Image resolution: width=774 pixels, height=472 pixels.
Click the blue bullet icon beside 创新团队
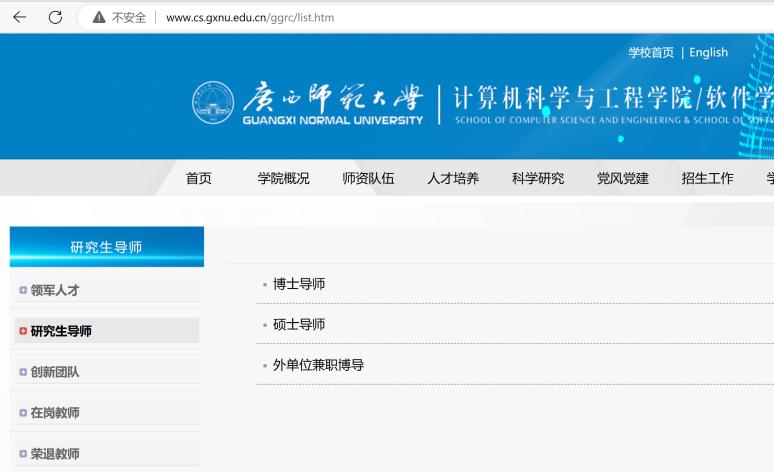pos(23,372)
